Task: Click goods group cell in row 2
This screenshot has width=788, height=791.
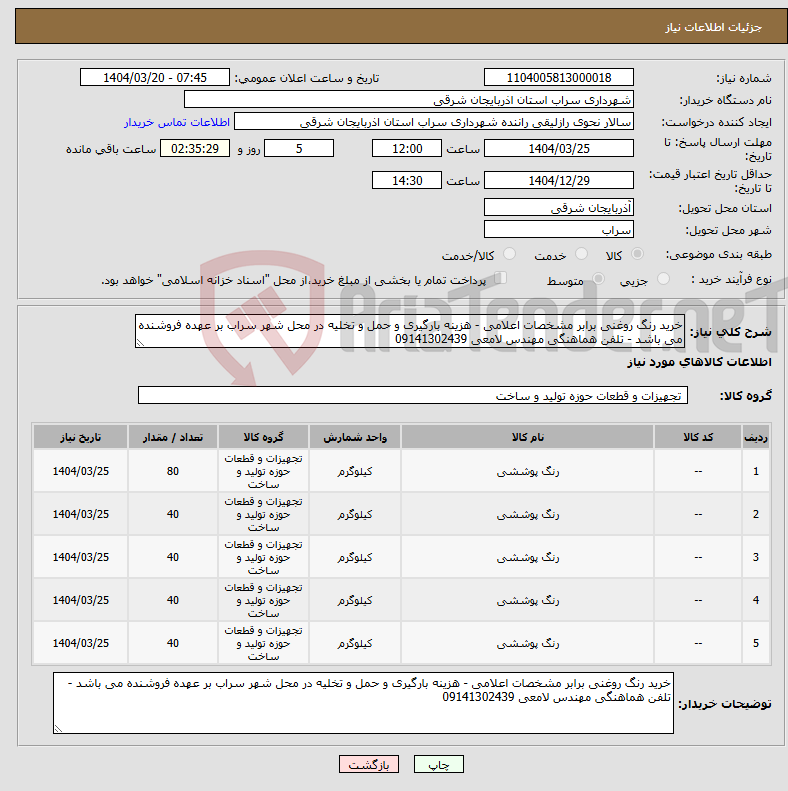Action: [x=263, y=514]
